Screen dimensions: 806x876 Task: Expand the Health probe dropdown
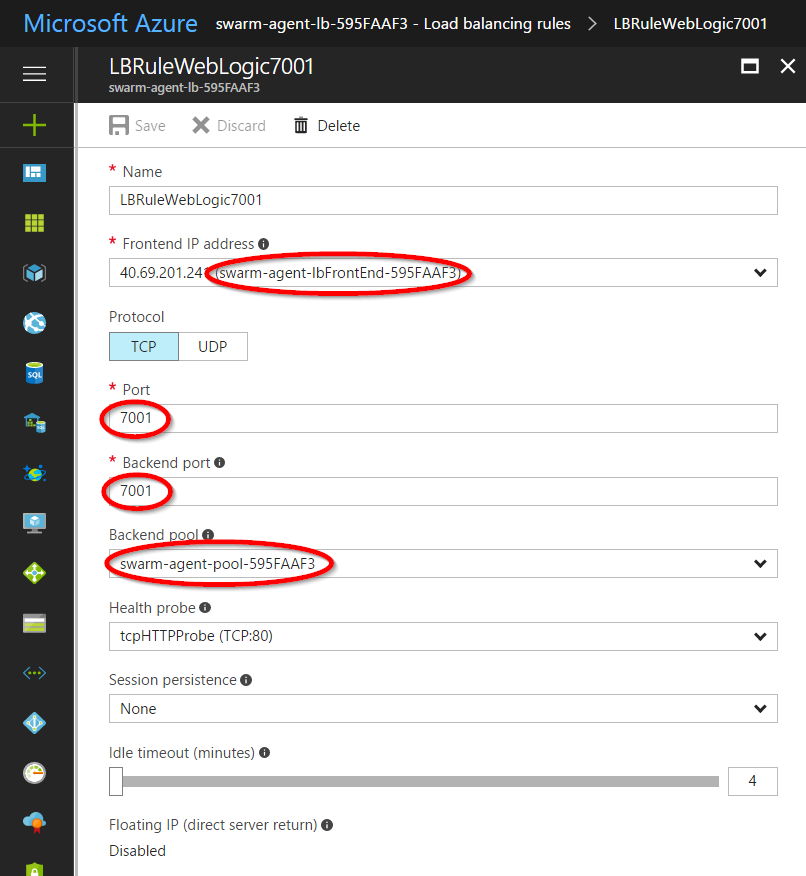click(x=759, y=636)
